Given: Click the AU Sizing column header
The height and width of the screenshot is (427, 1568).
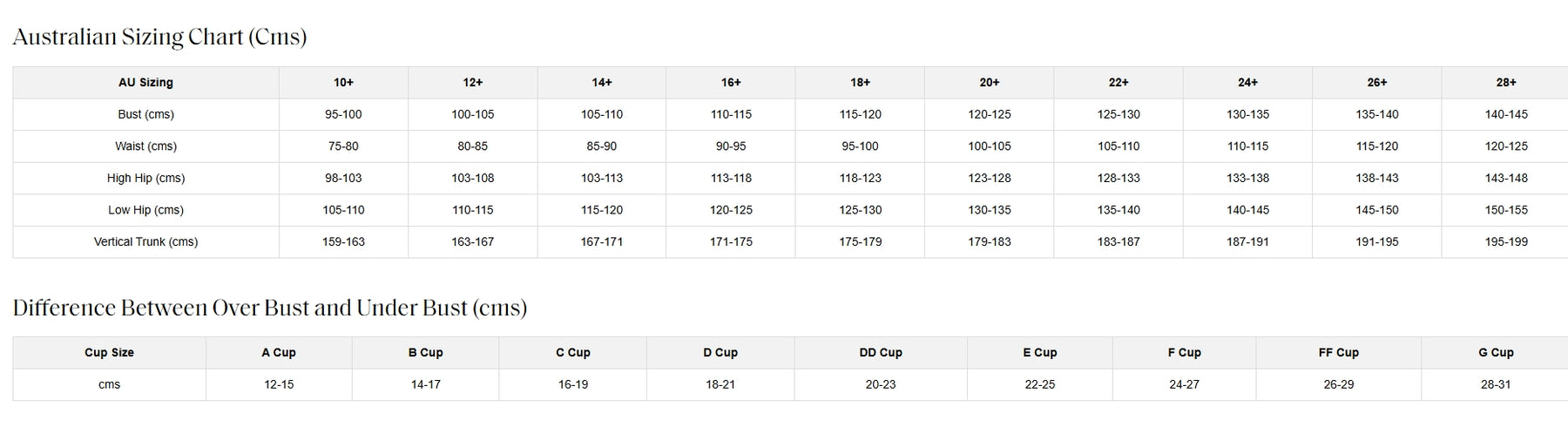Looking at the screenshot, I should [145, 83].
